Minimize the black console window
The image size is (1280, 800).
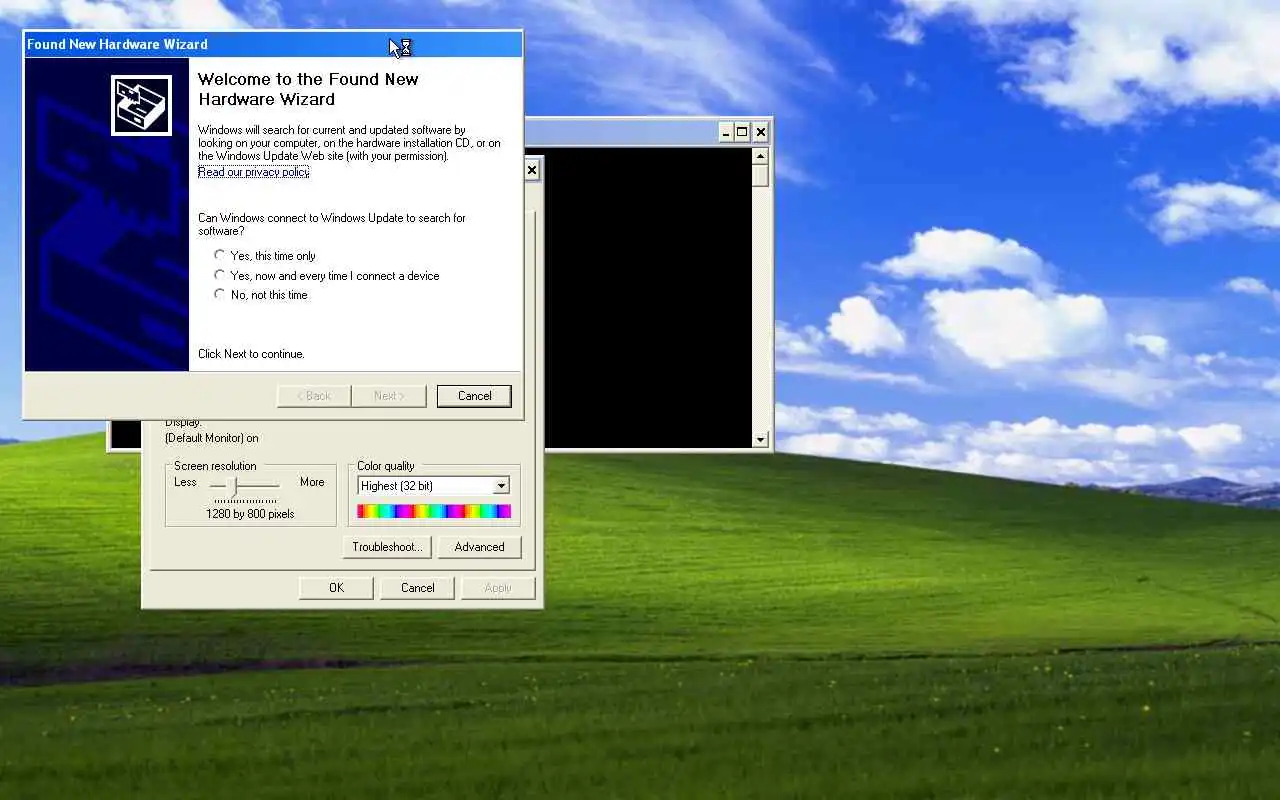pyautogui.click(x=726, y=132)
